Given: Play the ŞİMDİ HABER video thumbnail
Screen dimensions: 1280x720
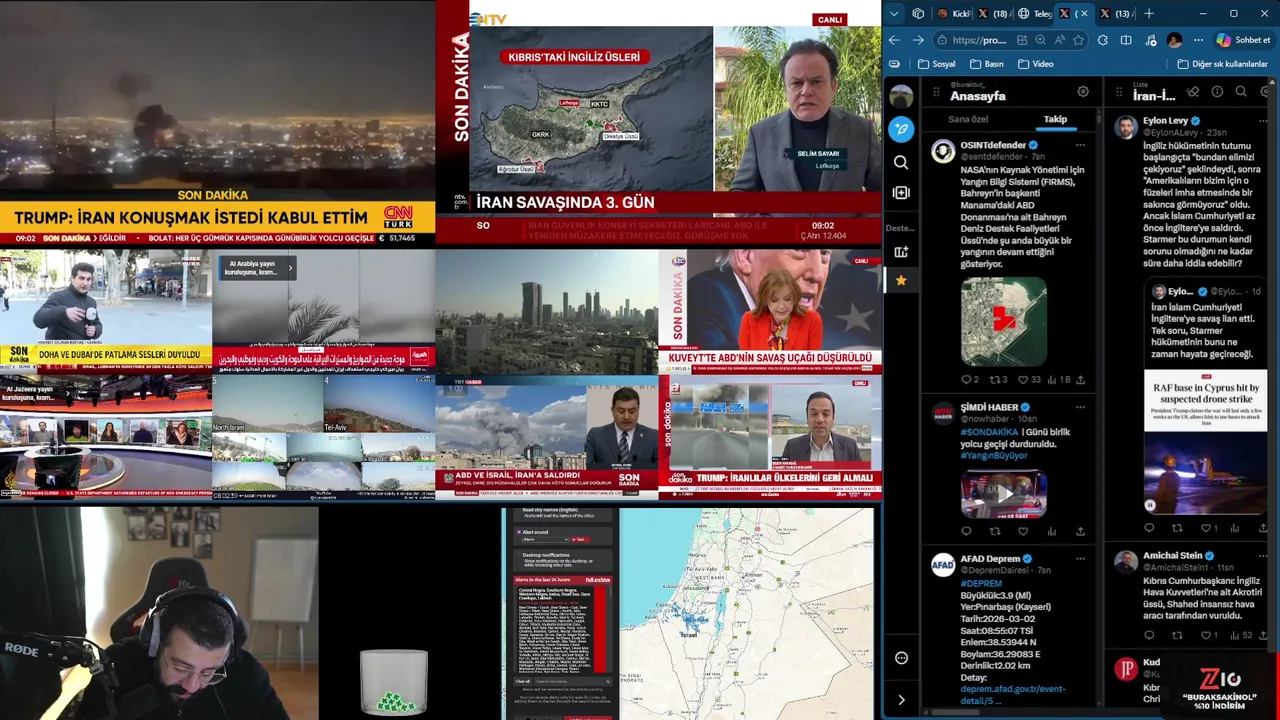Looking at the screenshot, I should 1003,493.
